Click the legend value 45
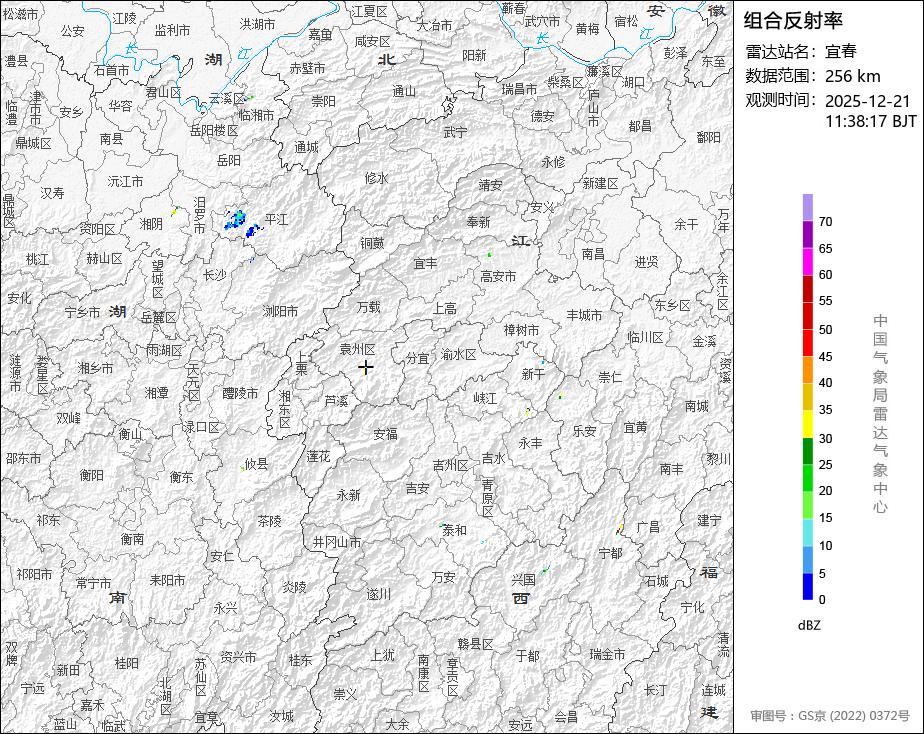Image resolution: width=924 pixels, height=734 pixels. tap(825, 356)
